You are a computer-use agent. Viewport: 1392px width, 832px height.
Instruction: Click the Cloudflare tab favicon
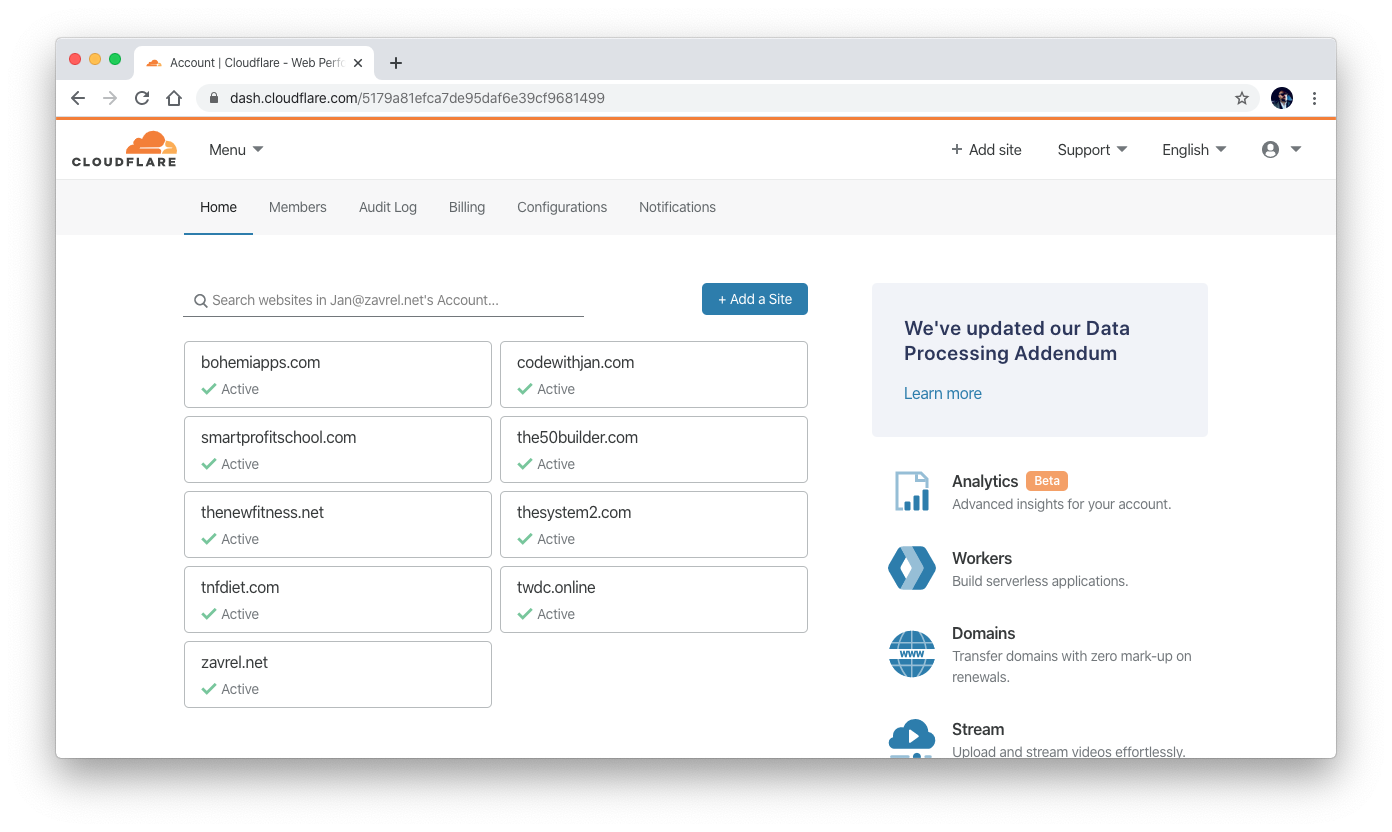tap(153, 63)
